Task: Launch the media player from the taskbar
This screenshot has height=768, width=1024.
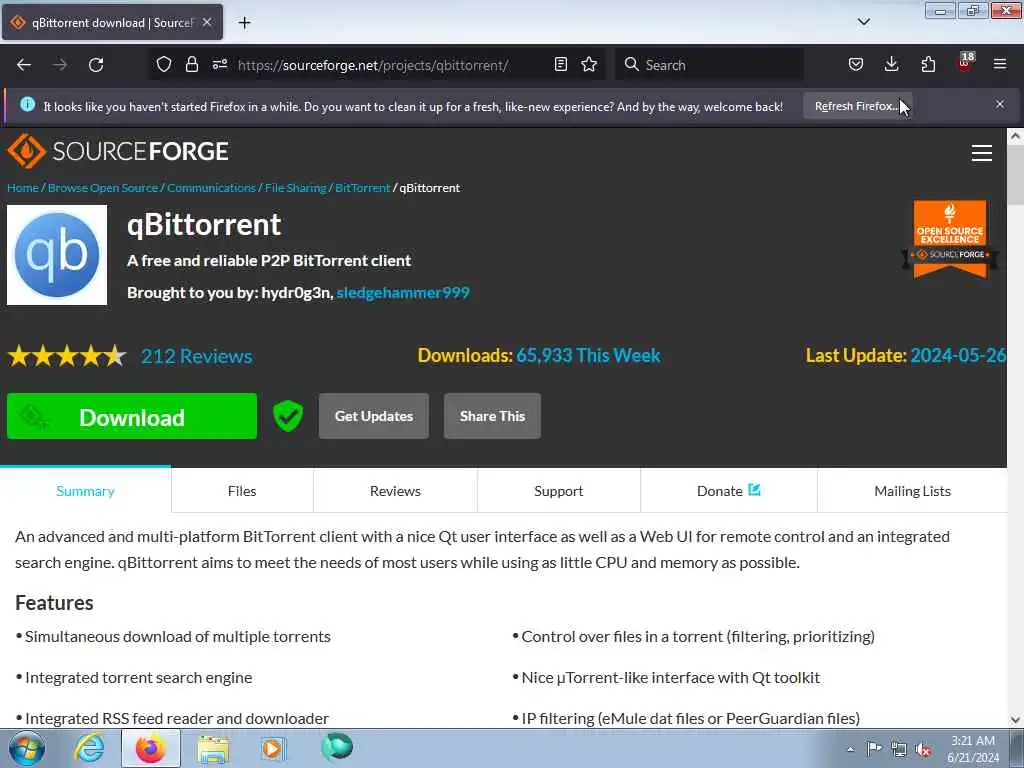Action: [x=273, y=748]
